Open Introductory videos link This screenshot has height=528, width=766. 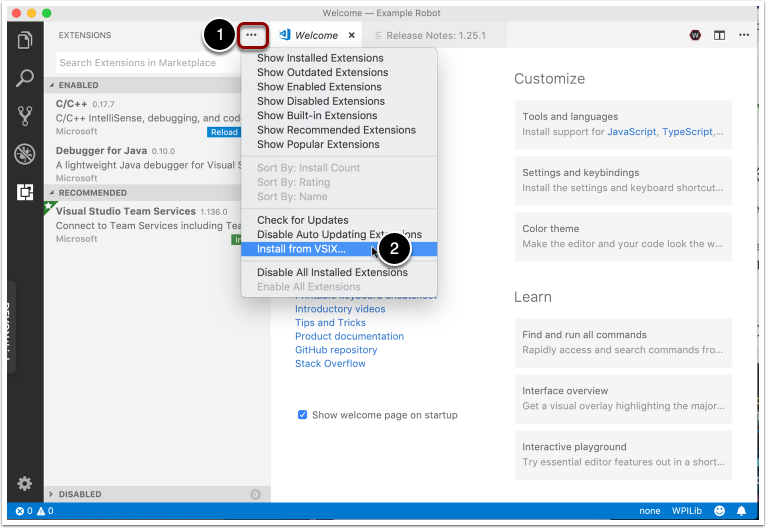coord(340,309)
